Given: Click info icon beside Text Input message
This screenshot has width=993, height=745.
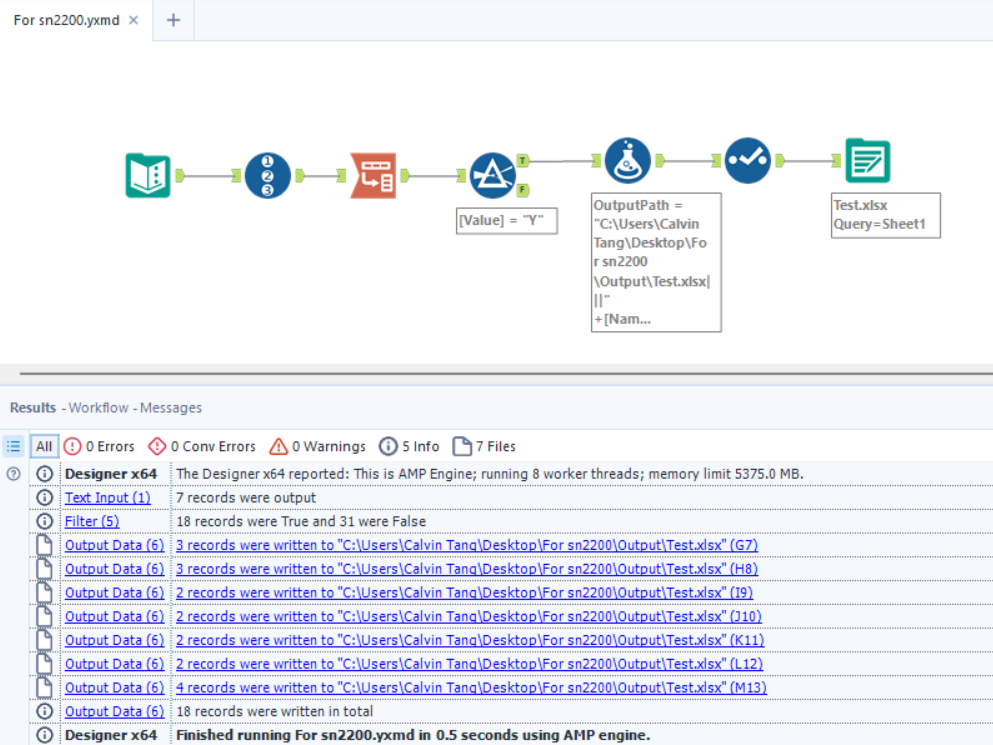Looking at the screenshot, I should click(44, 498).
